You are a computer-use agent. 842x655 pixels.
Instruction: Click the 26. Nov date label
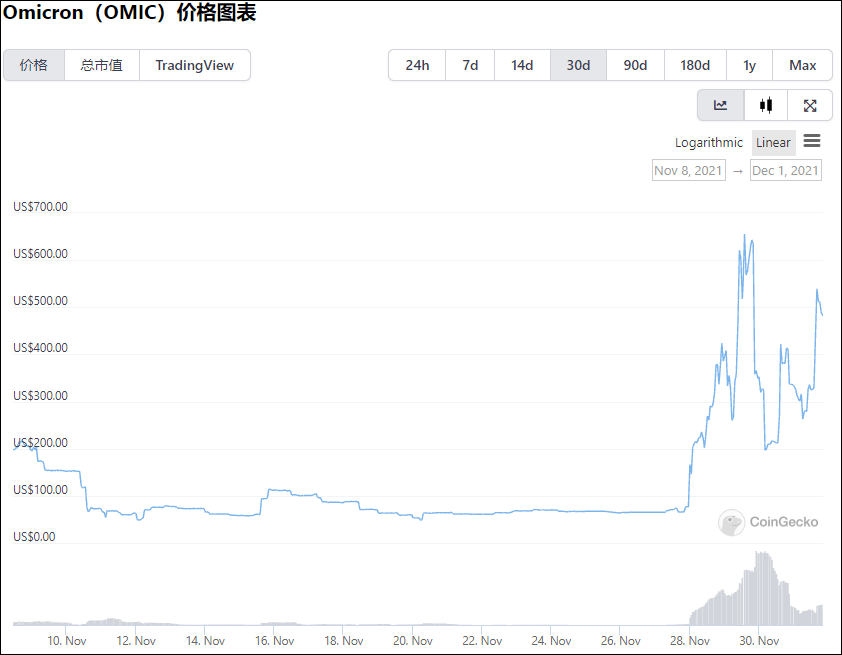tap(620, 641)
